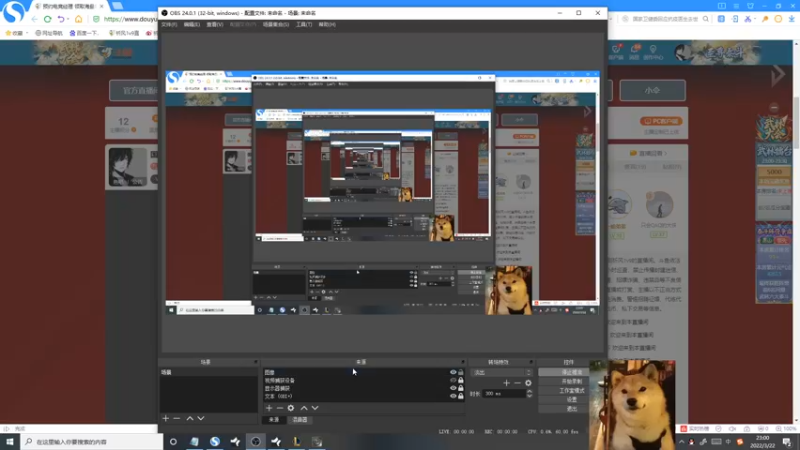
Task: Open source properties gear in Sources panel
Action: tap(291, 408)
